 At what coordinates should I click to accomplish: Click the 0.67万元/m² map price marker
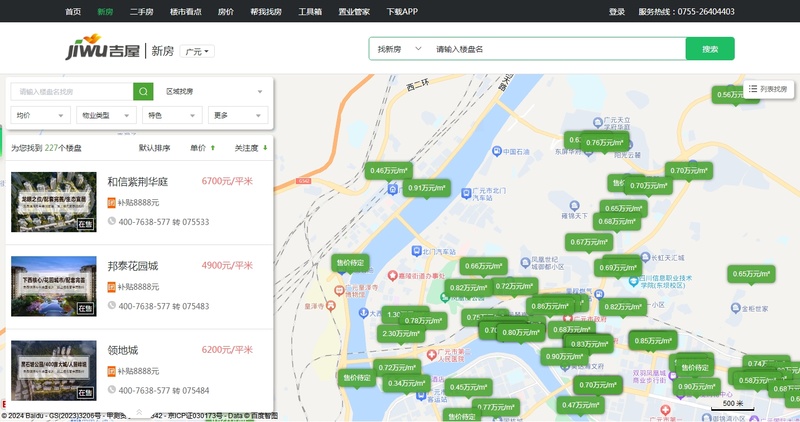(x=589, y=241)
